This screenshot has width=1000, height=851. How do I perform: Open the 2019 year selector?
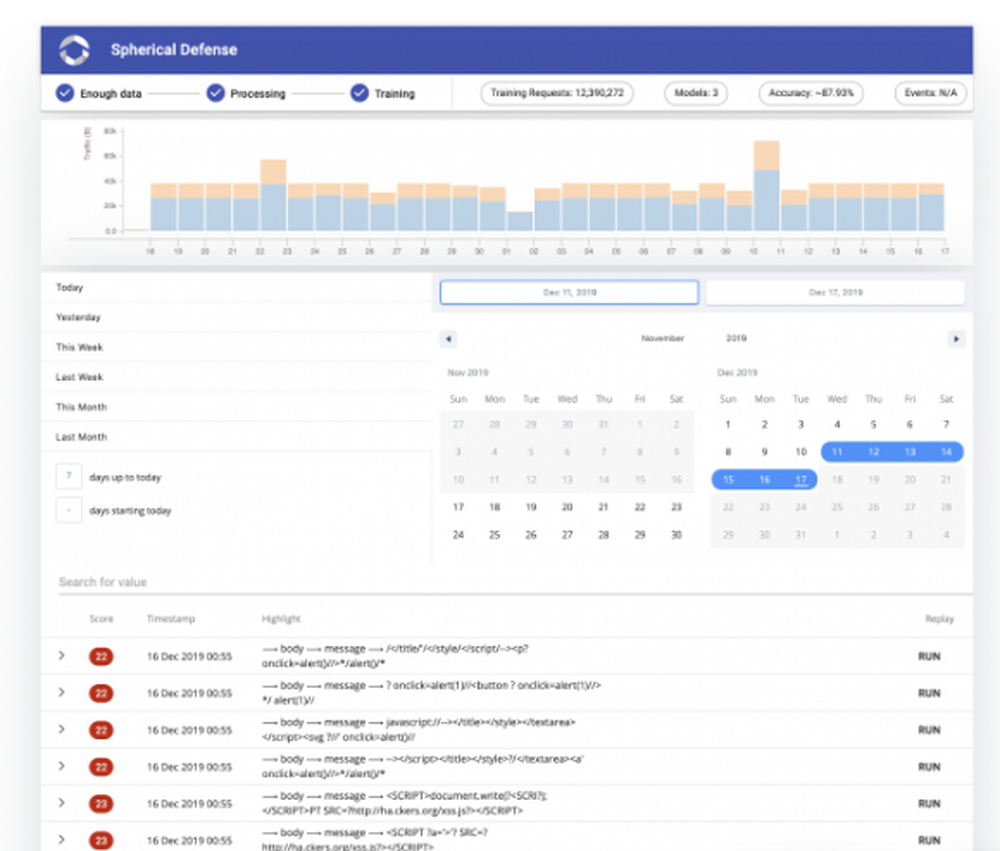click(x=736, y=338)
